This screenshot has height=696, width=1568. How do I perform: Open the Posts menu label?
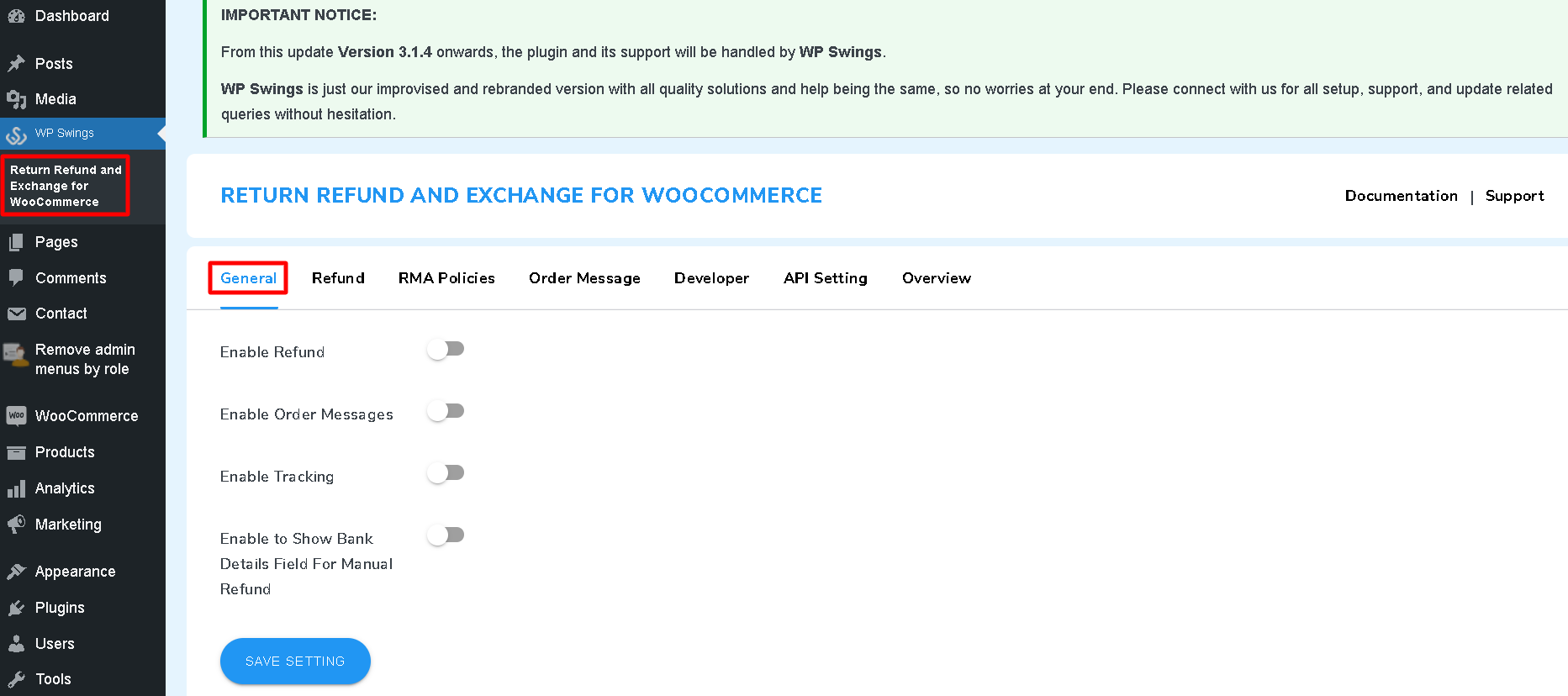tap(54, 64)
